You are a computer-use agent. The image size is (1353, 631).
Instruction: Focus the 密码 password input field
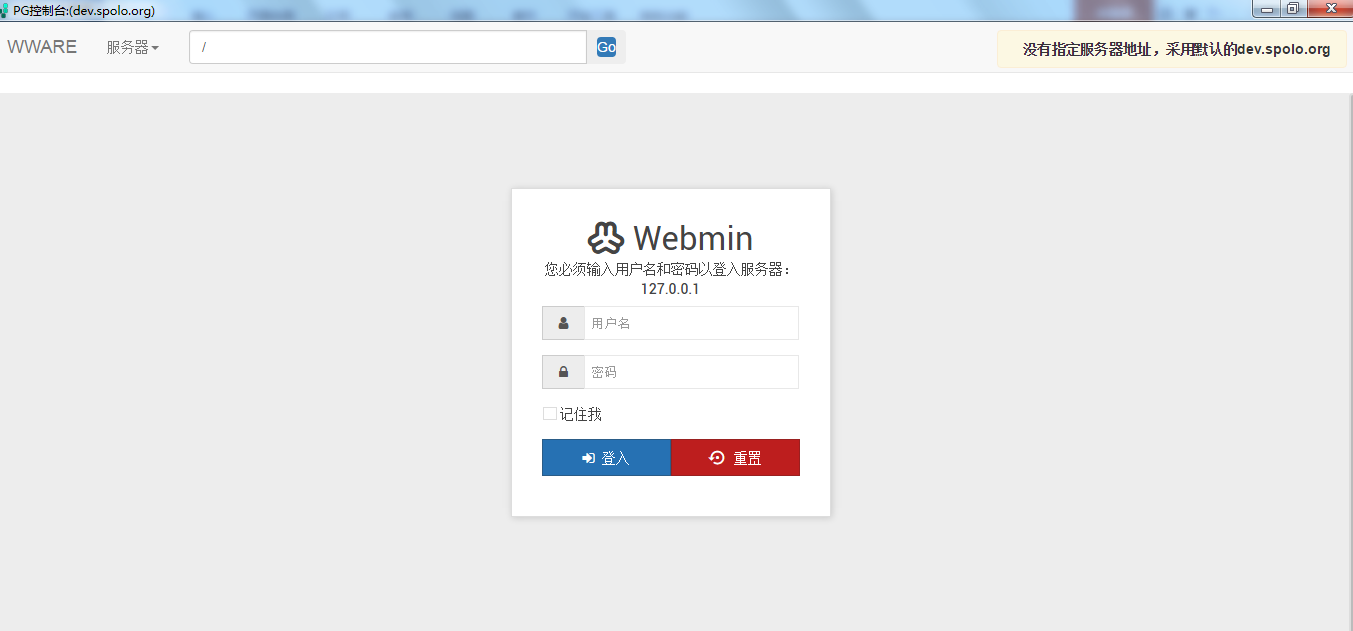pyautogui.click(x=691, y=372)
